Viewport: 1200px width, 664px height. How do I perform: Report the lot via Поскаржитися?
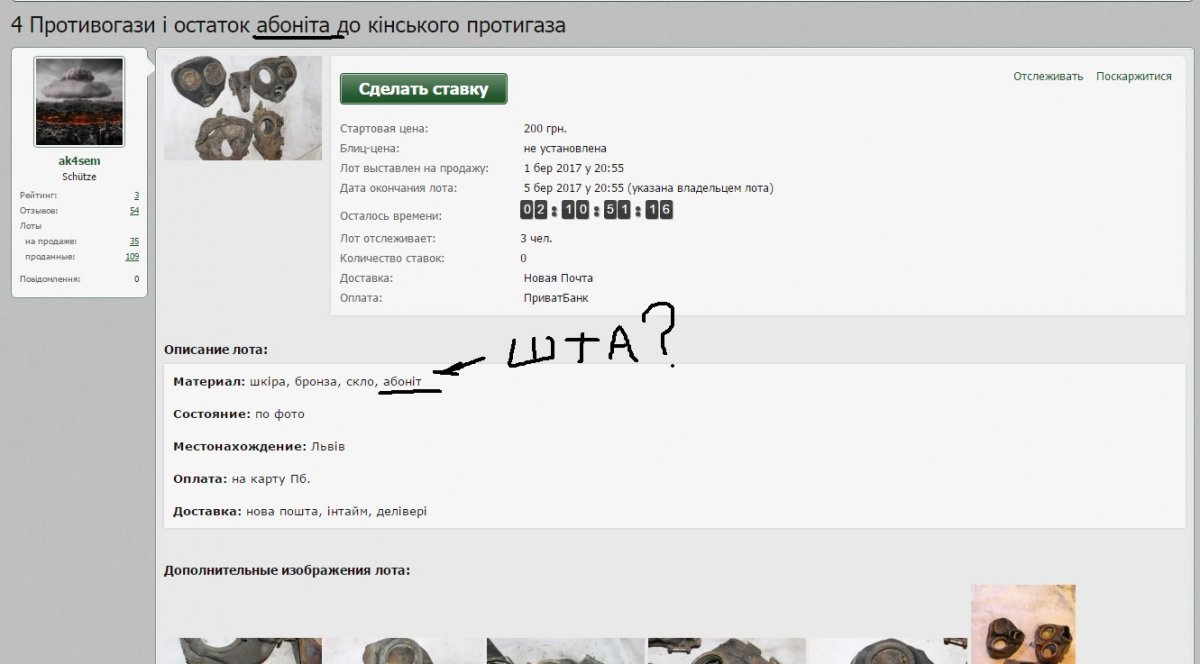1133,76
